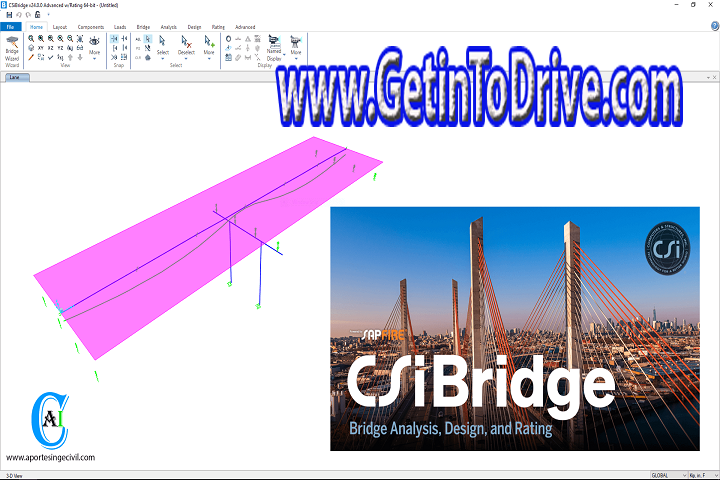
Task: Expand the Named Display dropdown arrow
Action: [x=284, y=55]
